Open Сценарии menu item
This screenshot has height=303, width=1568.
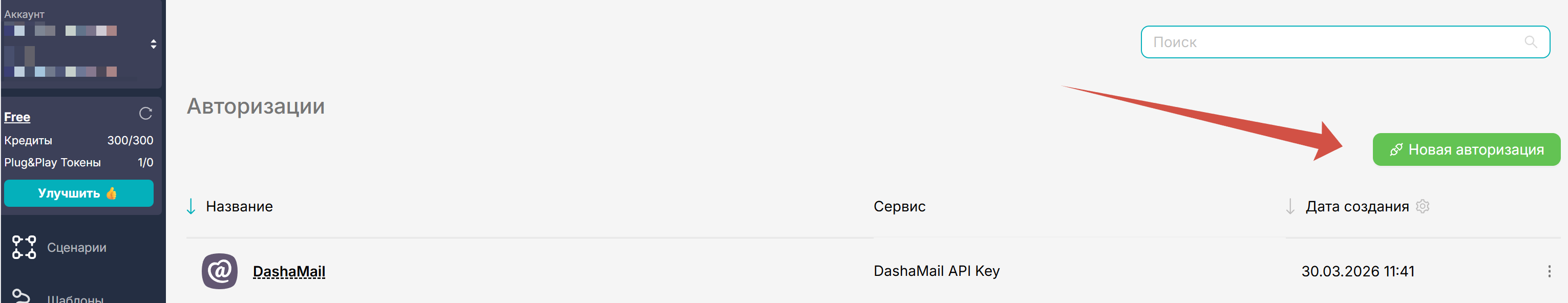(77, 248)
